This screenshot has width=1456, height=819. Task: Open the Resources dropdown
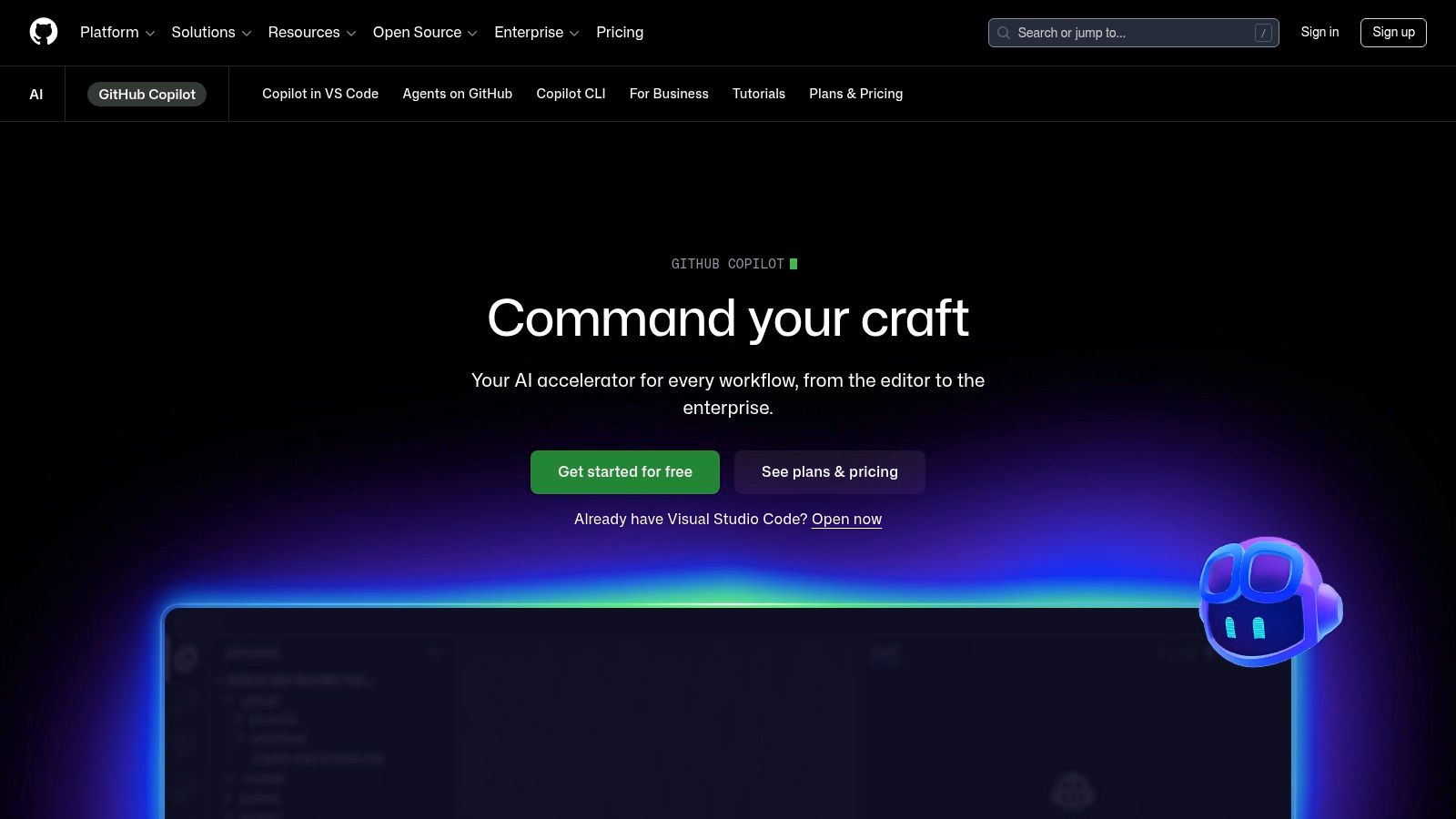point(312,33)
